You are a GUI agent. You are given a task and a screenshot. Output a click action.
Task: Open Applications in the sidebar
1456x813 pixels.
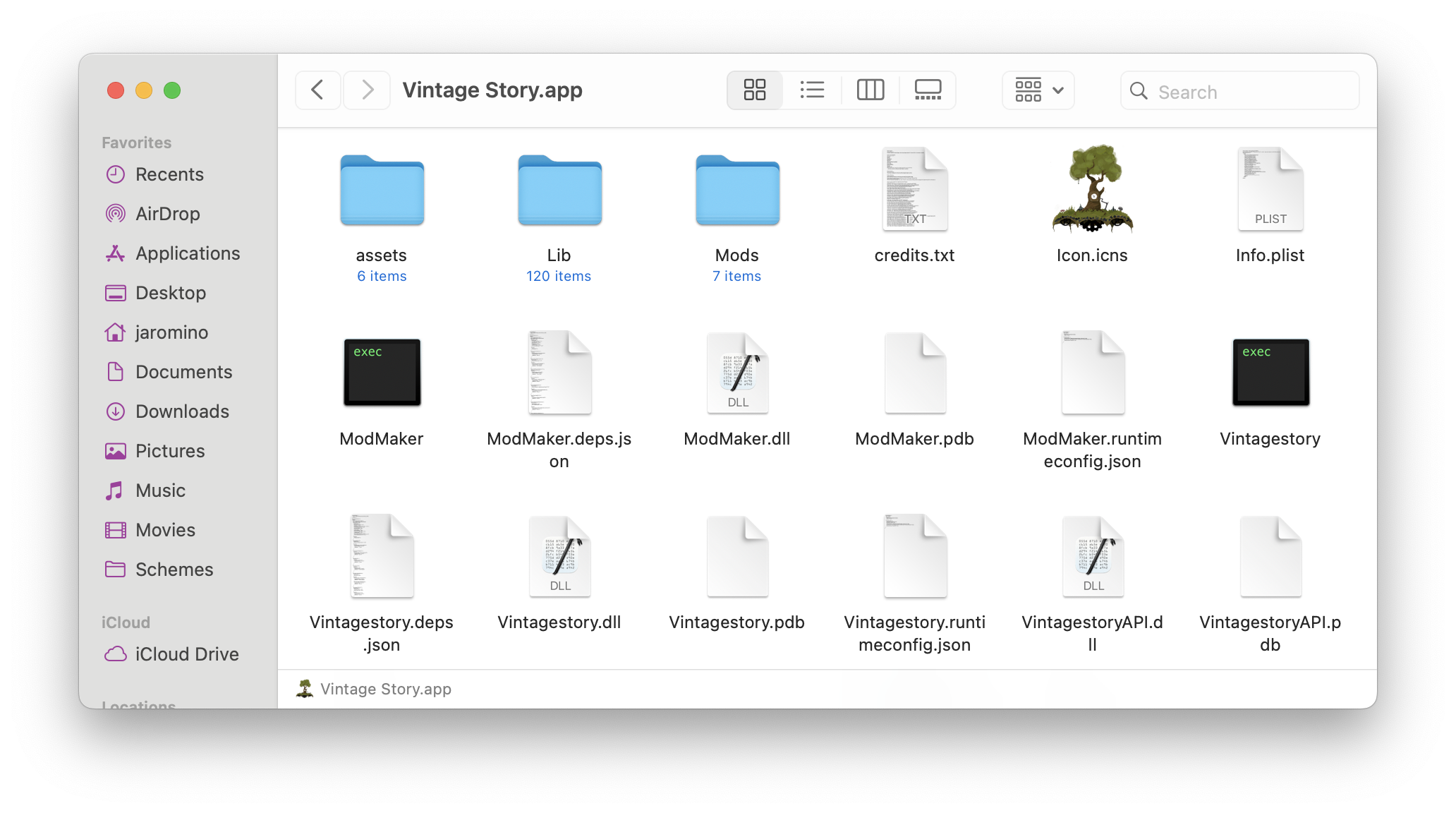point(188,253)
